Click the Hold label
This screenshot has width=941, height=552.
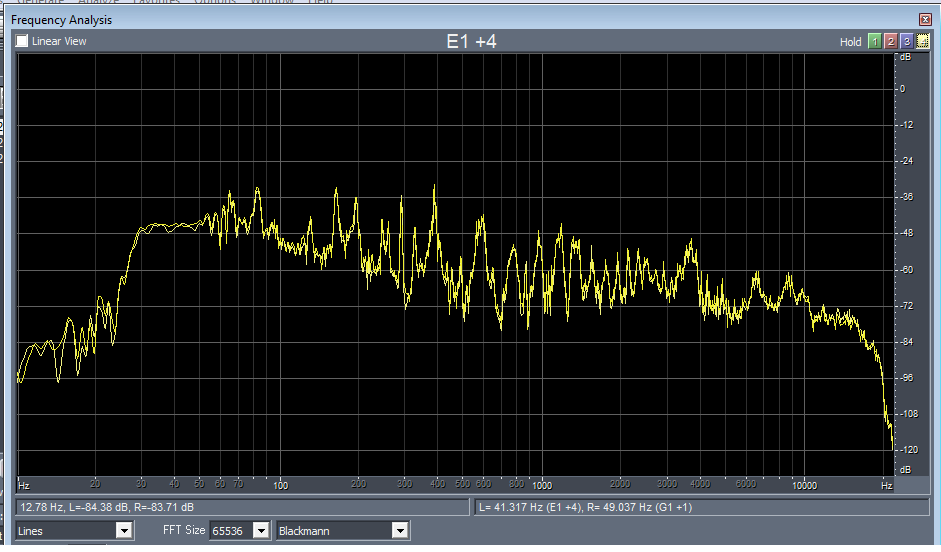click(850, 42)
